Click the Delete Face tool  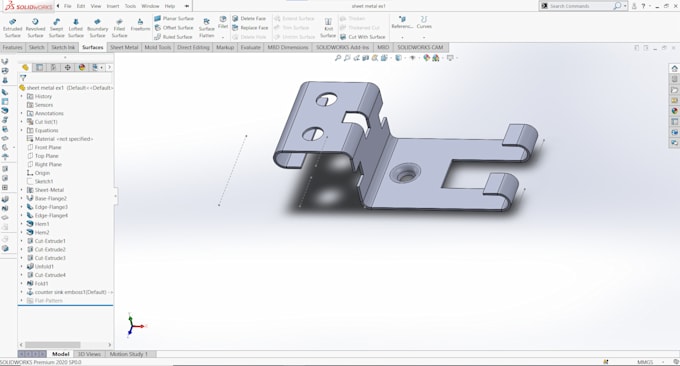(x=249, y=18)
